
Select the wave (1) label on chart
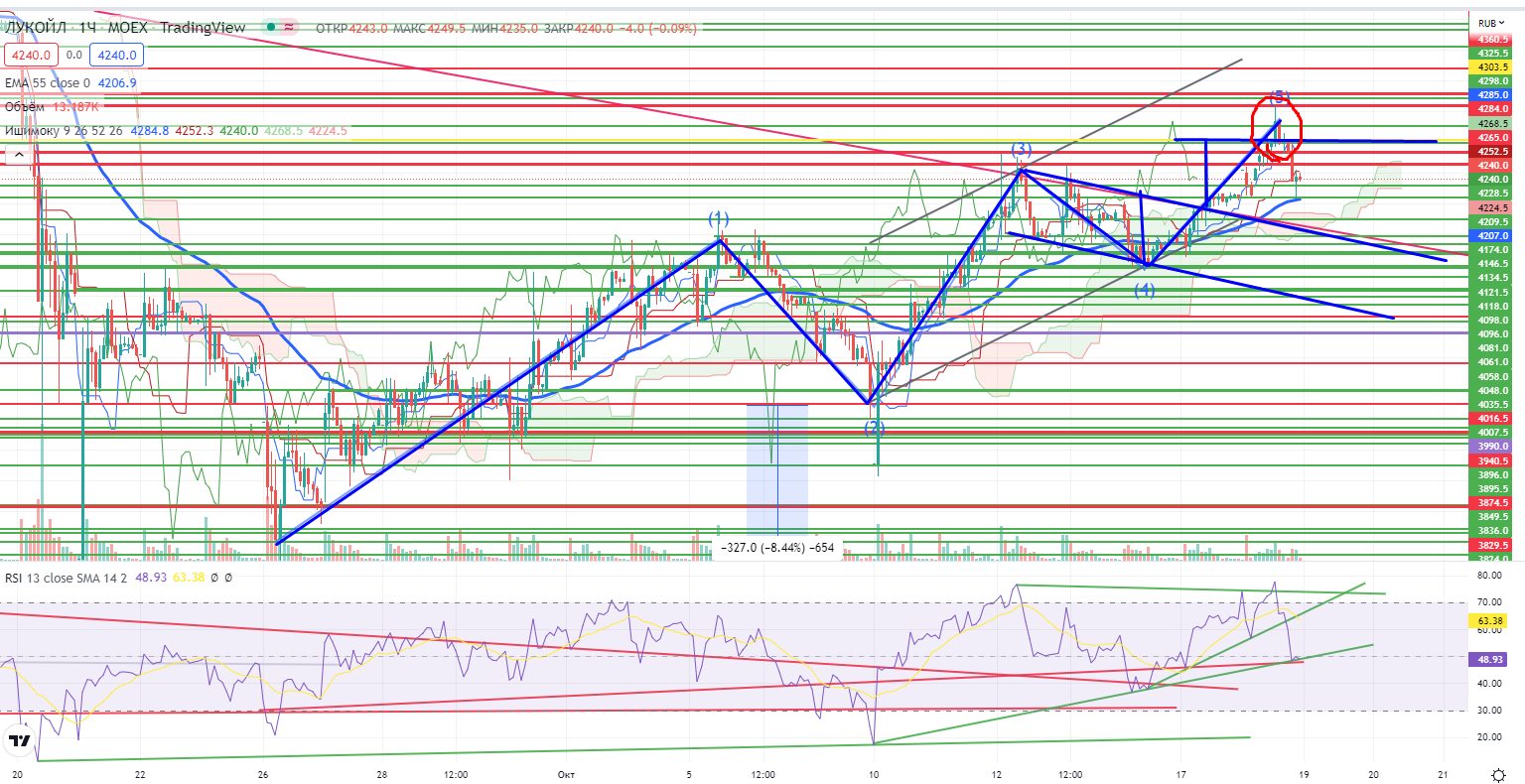[x=719, y=218]
